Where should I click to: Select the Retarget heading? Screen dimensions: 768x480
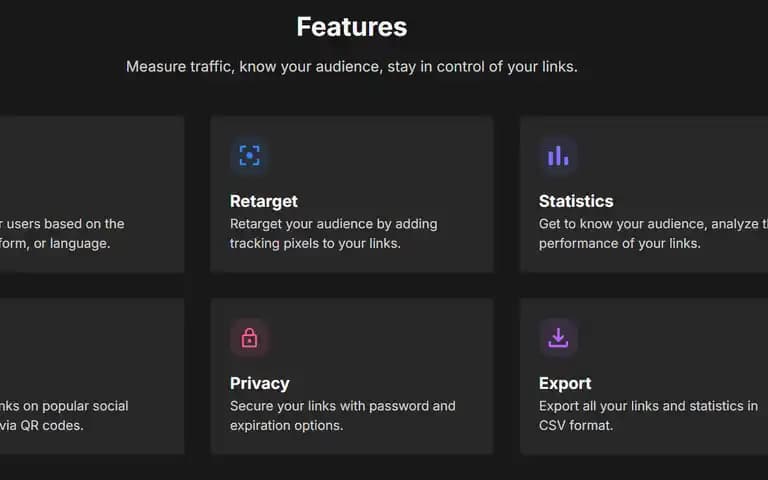[x=264, y=201]
